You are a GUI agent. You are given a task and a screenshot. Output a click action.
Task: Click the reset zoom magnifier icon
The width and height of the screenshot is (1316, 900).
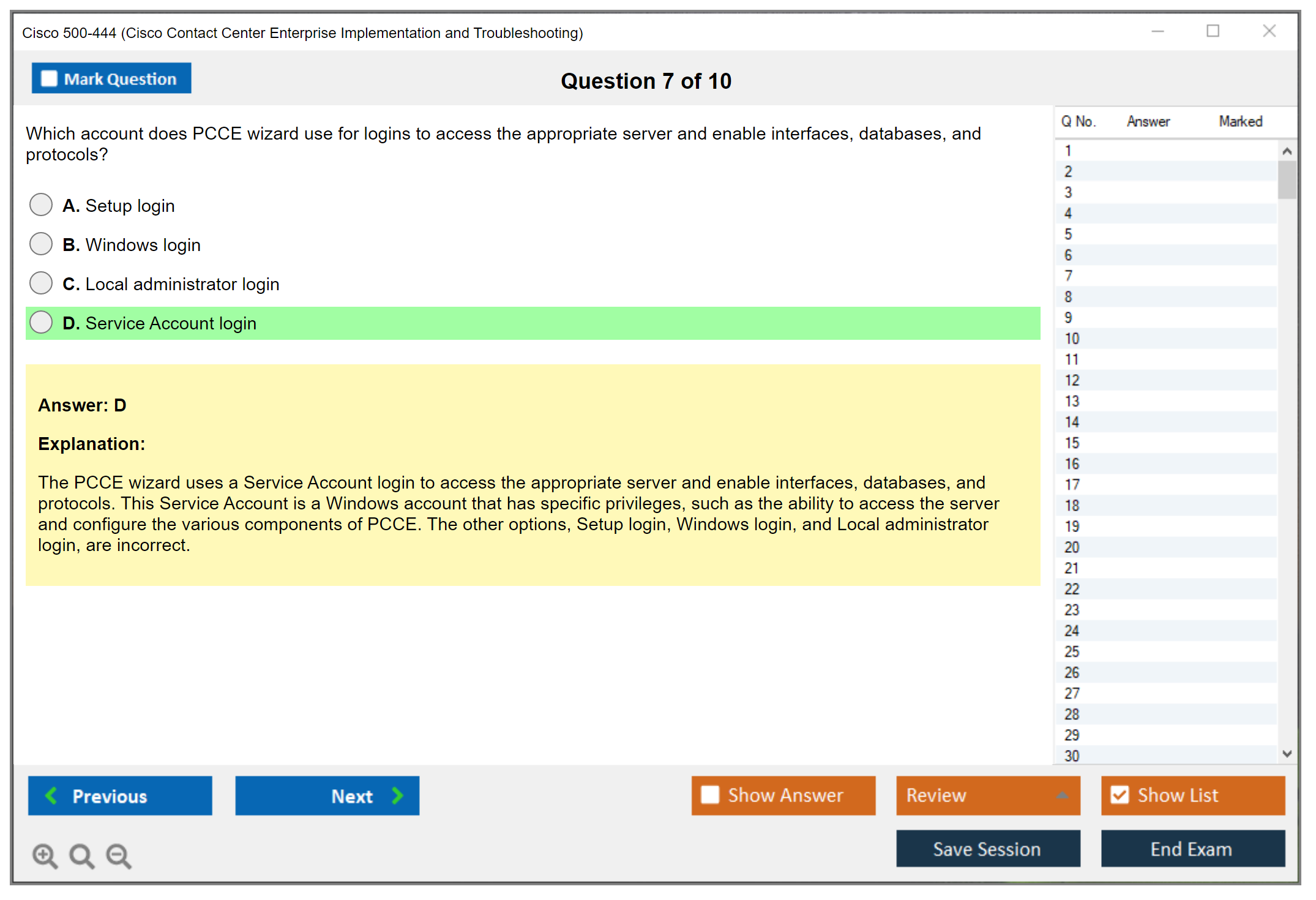pyautogui.click(x=81, y=855)
